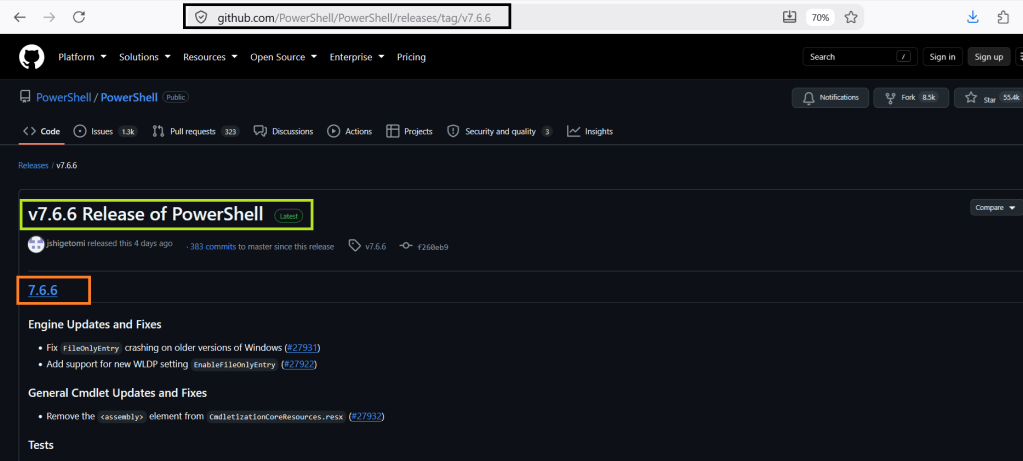Click the 7.6.6 heading link
The height and width of the screenshot is (461, 1023).
point(43,290)
